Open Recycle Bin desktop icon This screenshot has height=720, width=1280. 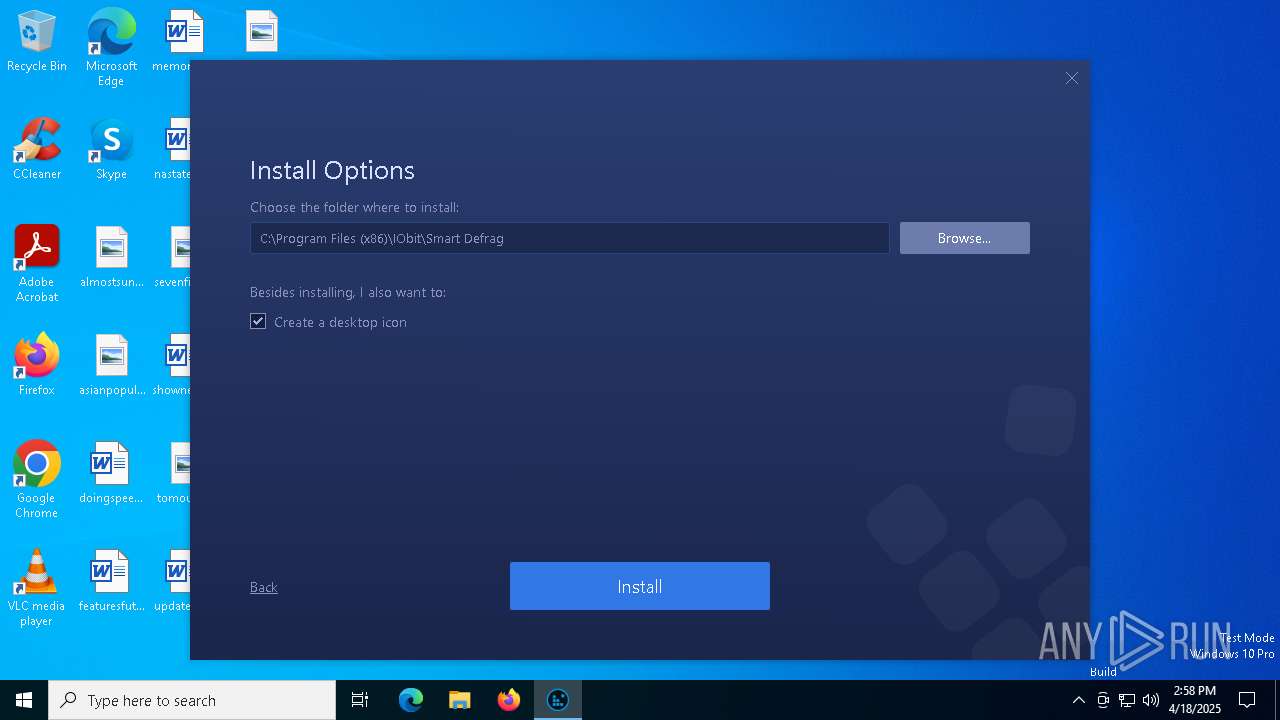click(x=37, y=42)
